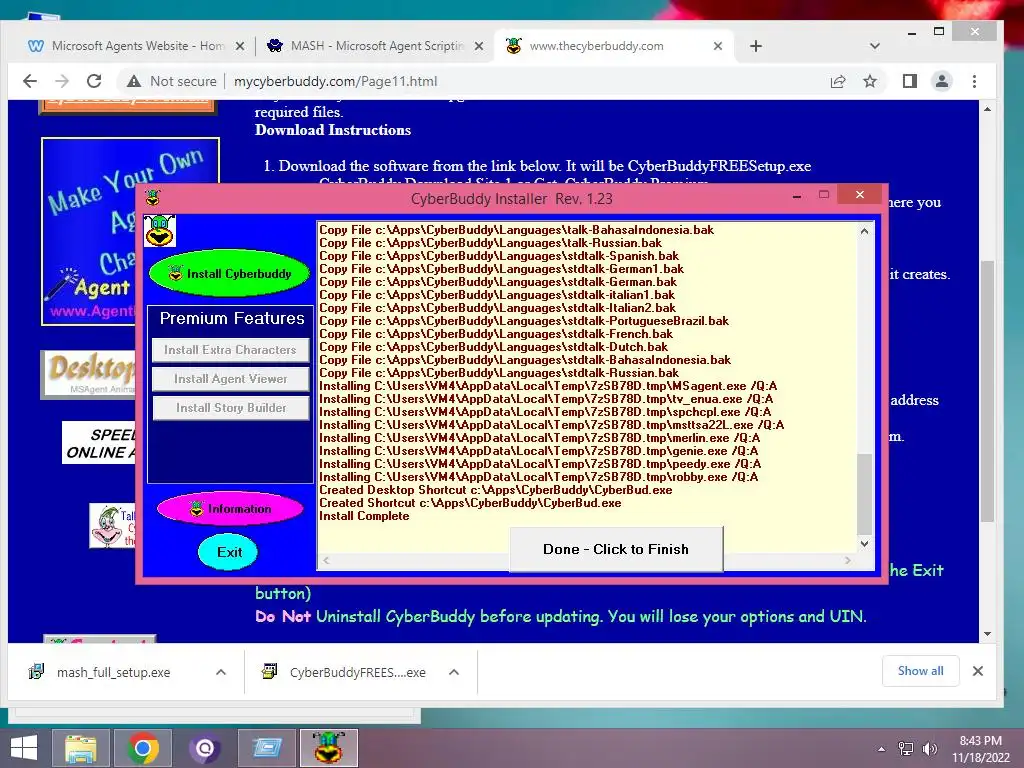
Task: Click CyberBuddy character icon in installer panel
Action: tap(160, 231)
